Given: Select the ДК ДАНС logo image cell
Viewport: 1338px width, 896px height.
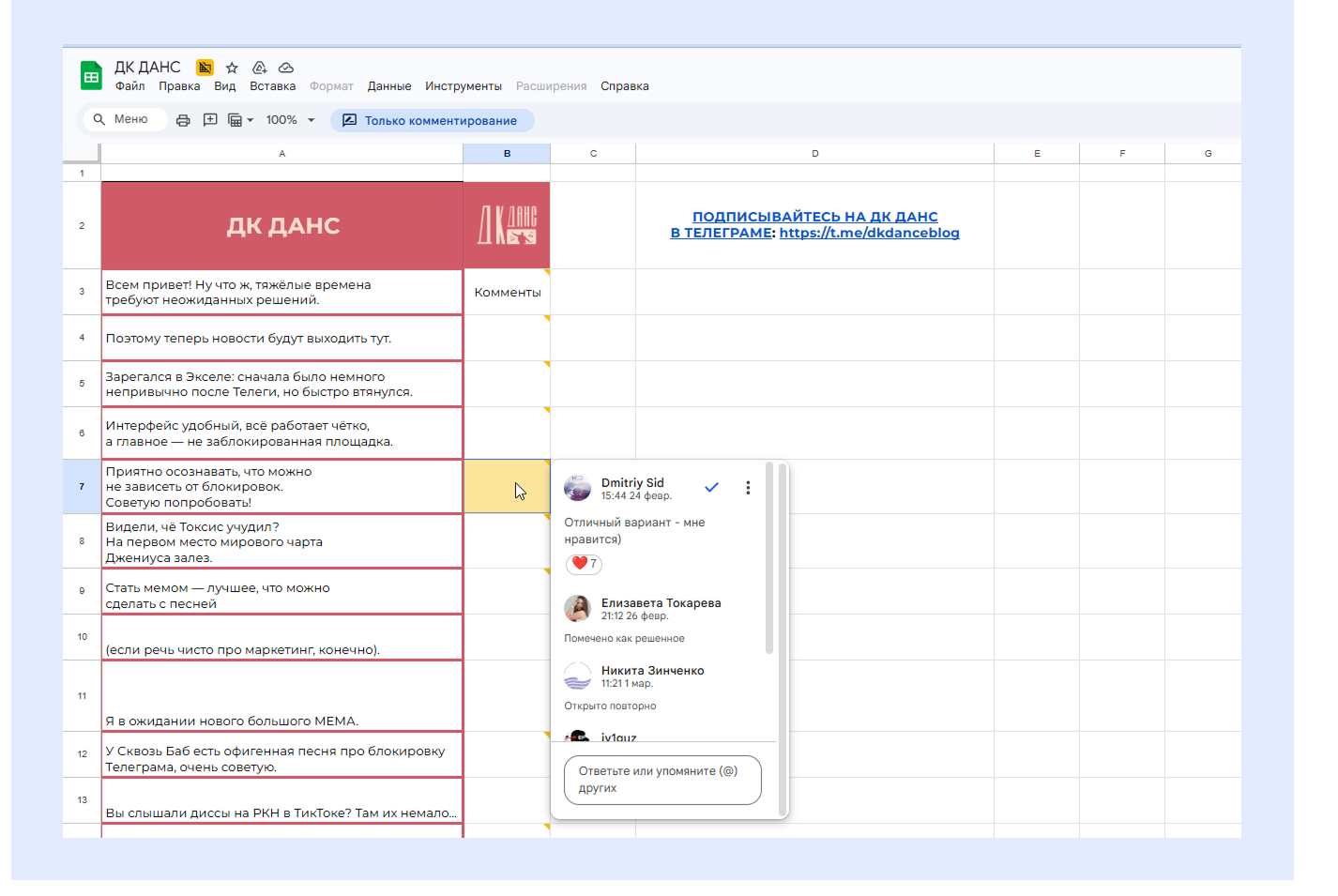Looking at the screenshot, I should (x=507, y=225).
